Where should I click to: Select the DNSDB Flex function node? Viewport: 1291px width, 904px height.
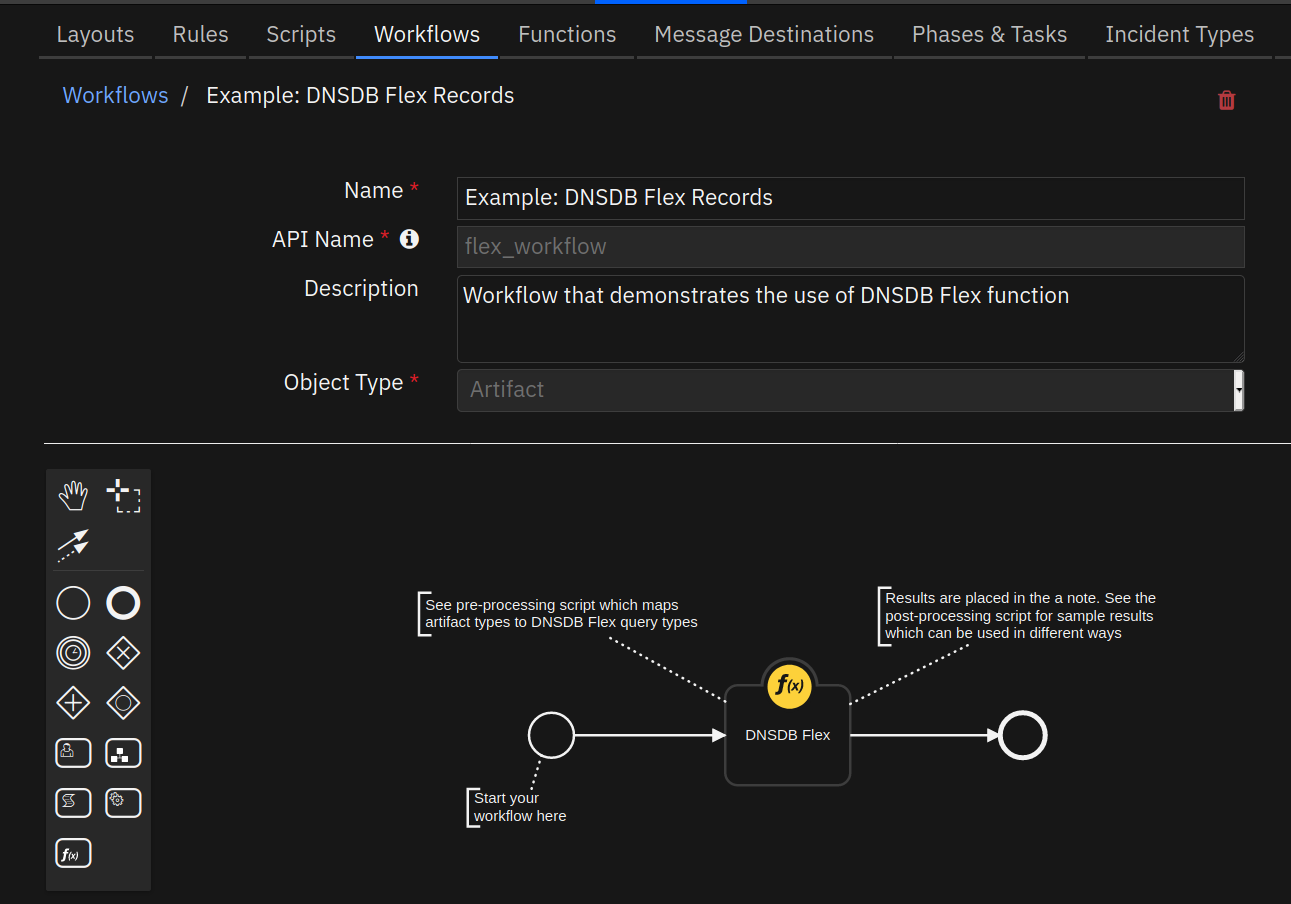(788, 735)
